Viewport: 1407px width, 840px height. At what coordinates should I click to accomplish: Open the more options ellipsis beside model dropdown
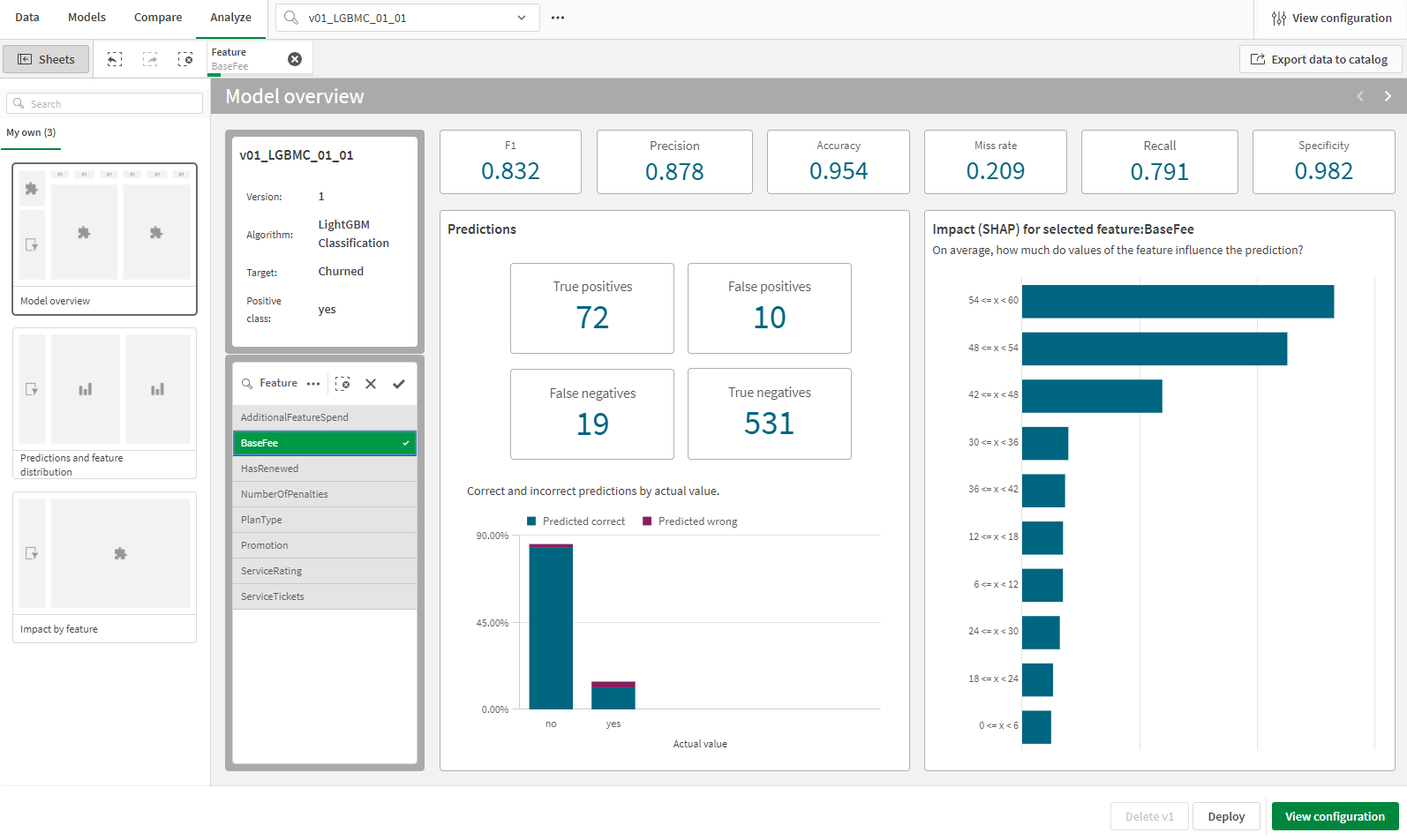point(558,18)
